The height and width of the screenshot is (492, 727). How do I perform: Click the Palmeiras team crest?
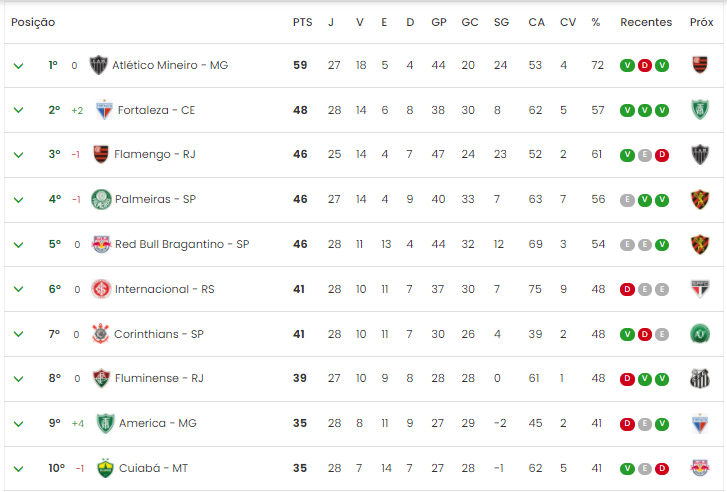101,199
